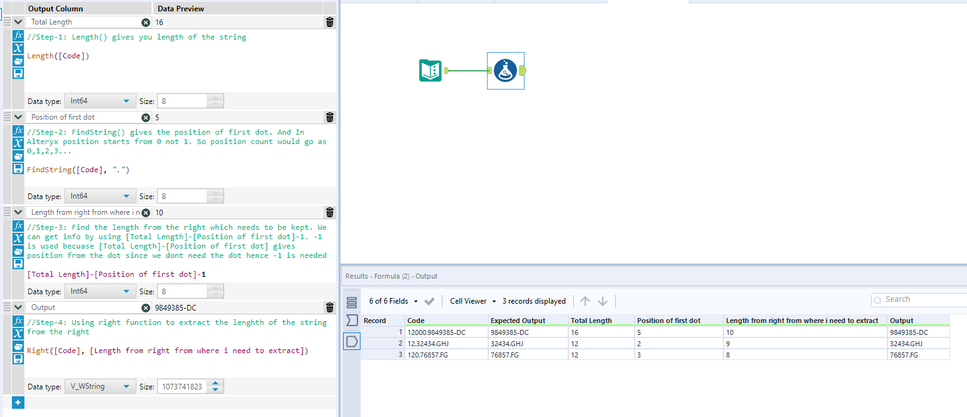The height and width of the screenshot is (417, 967).
Task: Add a new expression with plus button
Action: tap(17, 403)
